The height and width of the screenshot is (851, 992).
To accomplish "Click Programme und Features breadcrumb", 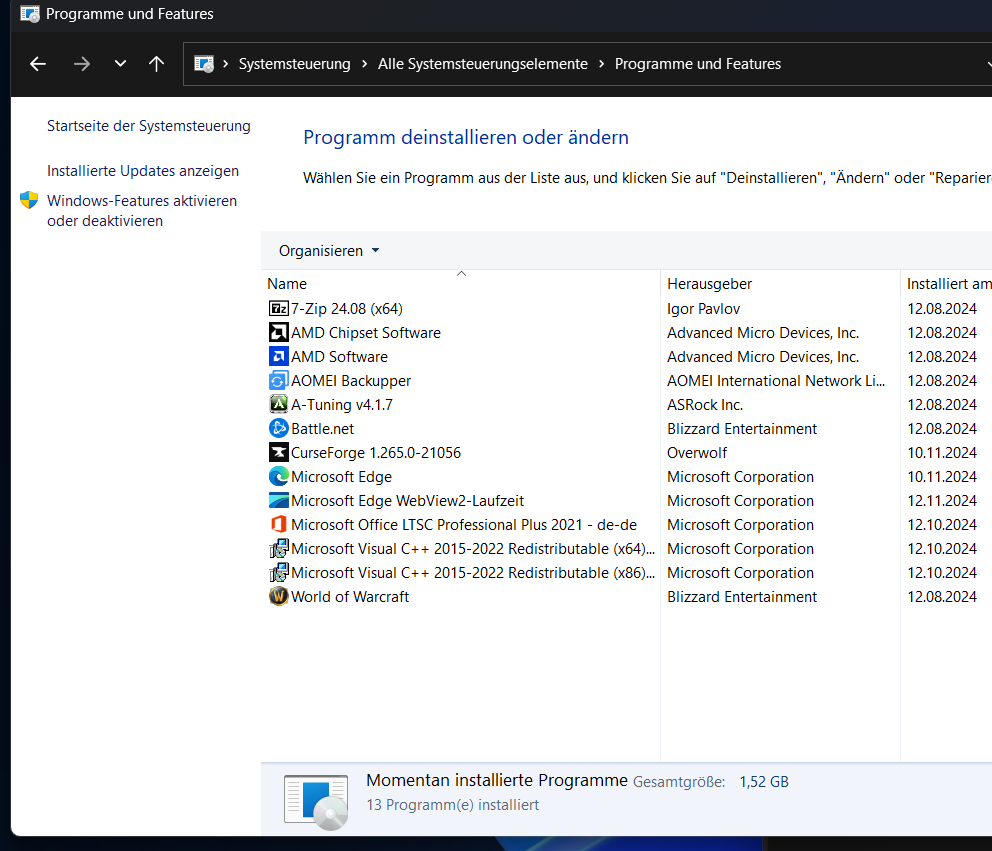I will 698,64.
